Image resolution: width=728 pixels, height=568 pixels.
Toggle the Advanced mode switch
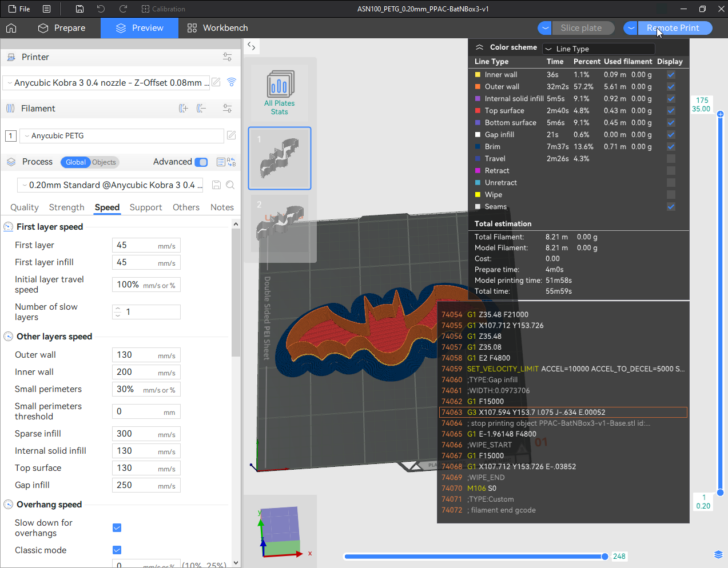201,162
